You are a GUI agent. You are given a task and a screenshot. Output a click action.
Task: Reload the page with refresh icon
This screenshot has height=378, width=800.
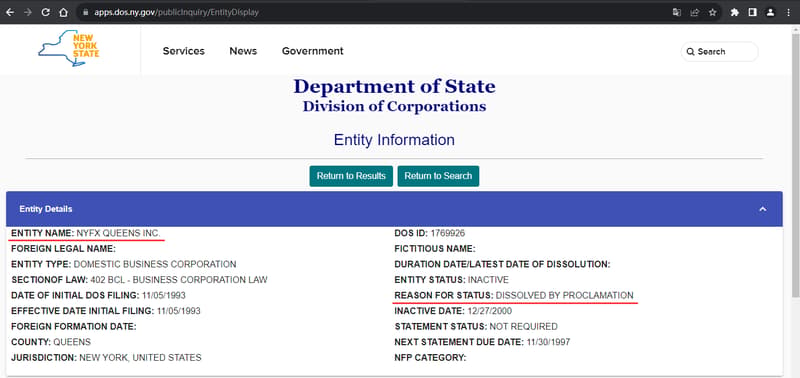(x=45, y=12)
